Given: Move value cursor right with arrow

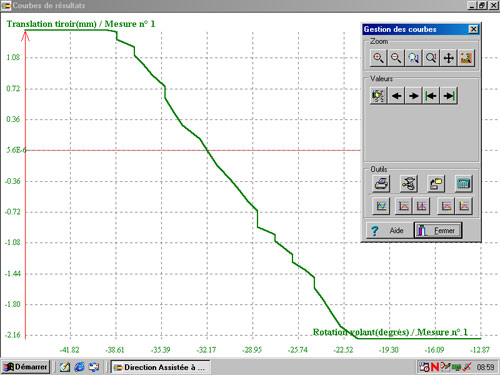Looking at the screenshot, I should pyautogui.click(x=414, y=96).
